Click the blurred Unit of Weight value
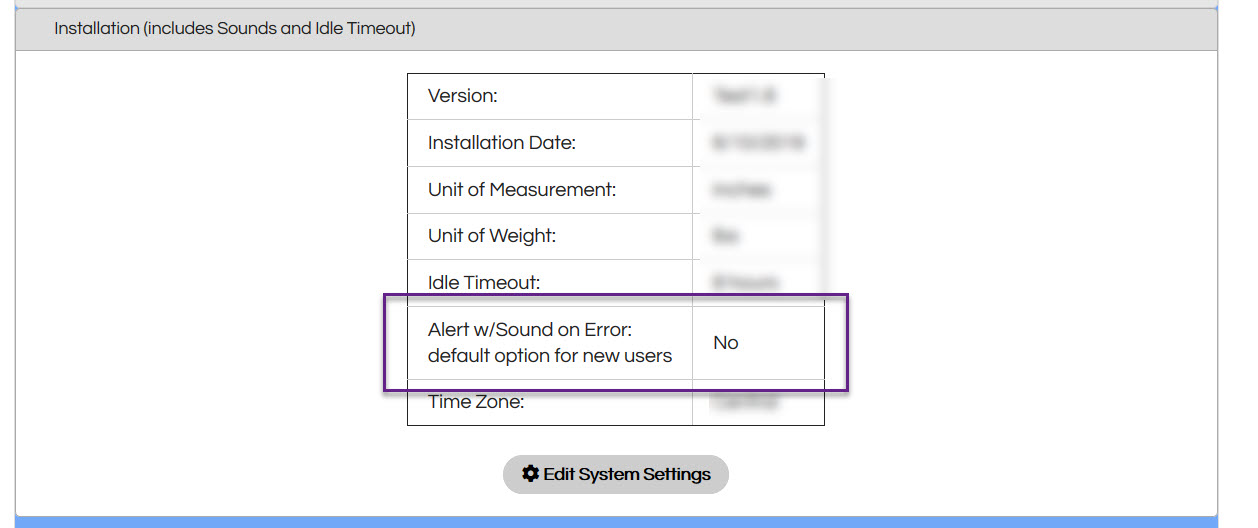The width and height of the screenshot is (1258, 528). 726,236
